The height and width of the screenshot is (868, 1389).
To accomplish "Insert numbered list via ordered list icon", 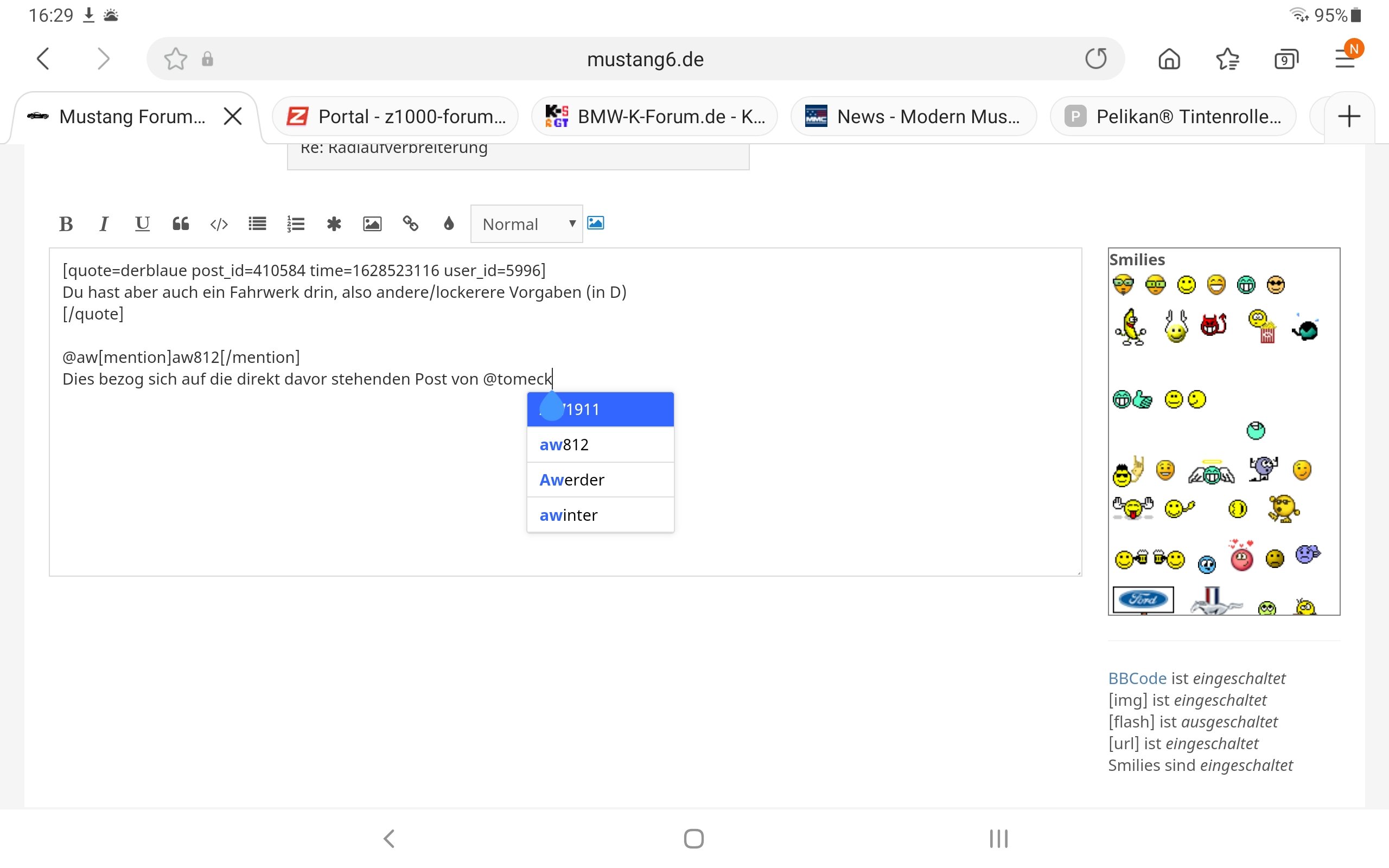I will (x=296, y=224).
